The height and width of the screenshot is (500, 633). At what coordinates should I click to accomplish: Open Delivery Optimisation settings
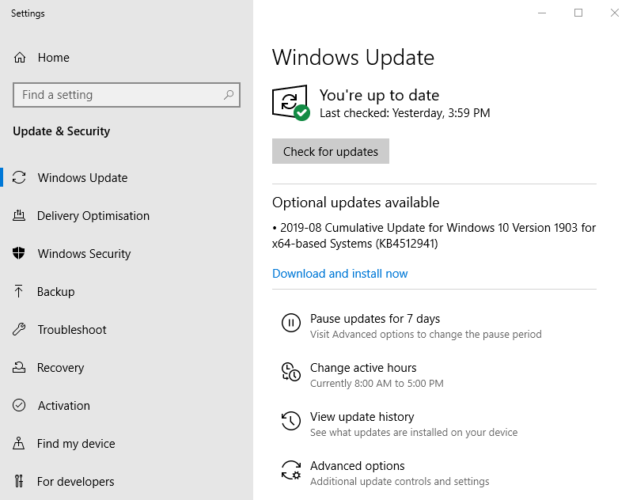click(x=93, y=215)
